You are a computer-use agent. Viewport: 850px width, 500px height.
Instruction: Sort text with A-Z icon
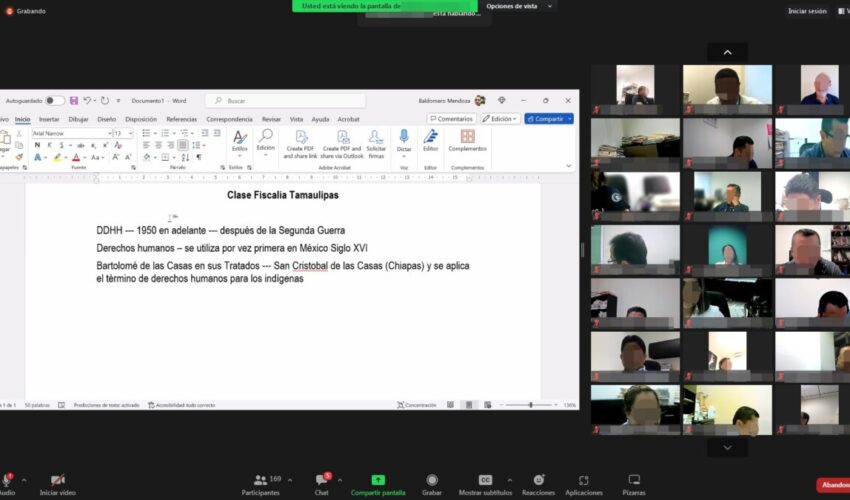[x=185, y=157]
